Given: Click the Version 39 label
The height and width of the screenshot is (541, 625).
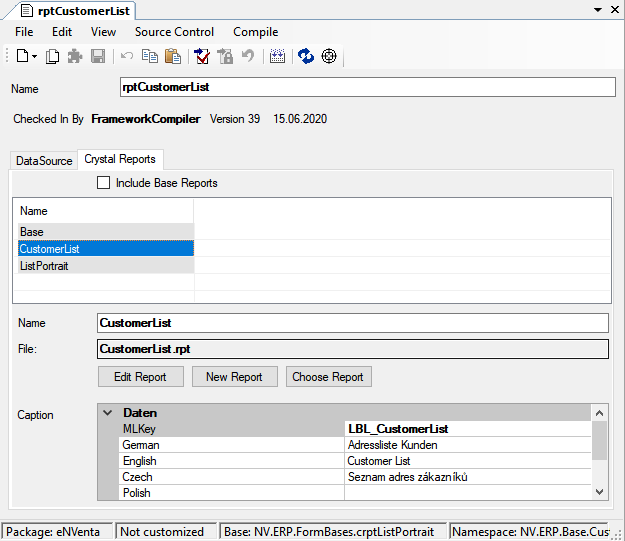Looking at the screenshot, I should (235, 119).
